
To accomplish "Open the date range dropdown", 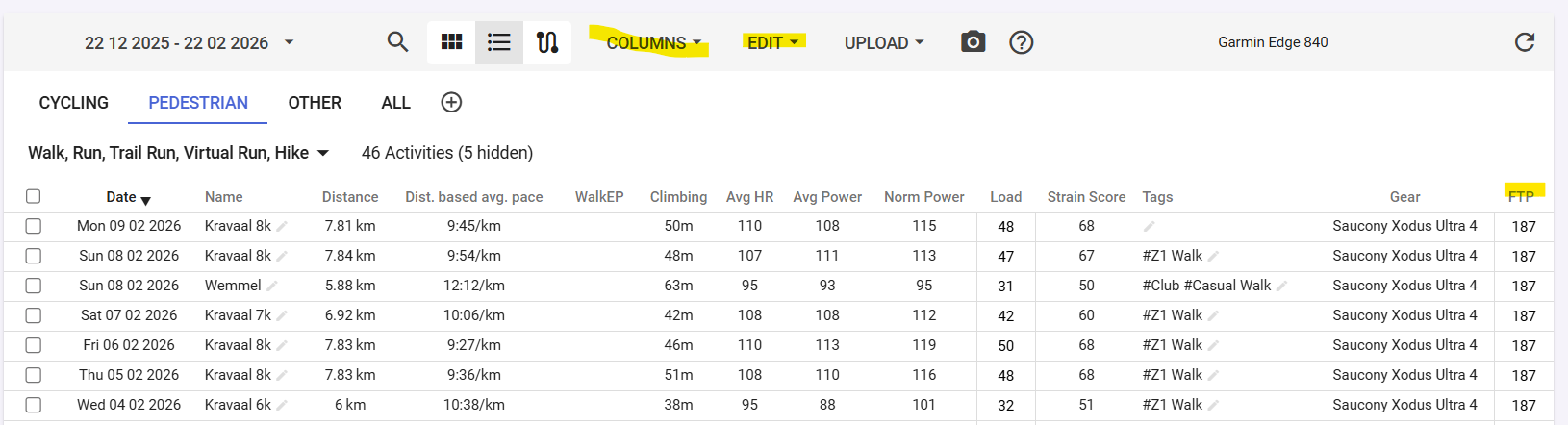I will coord(289,42).
